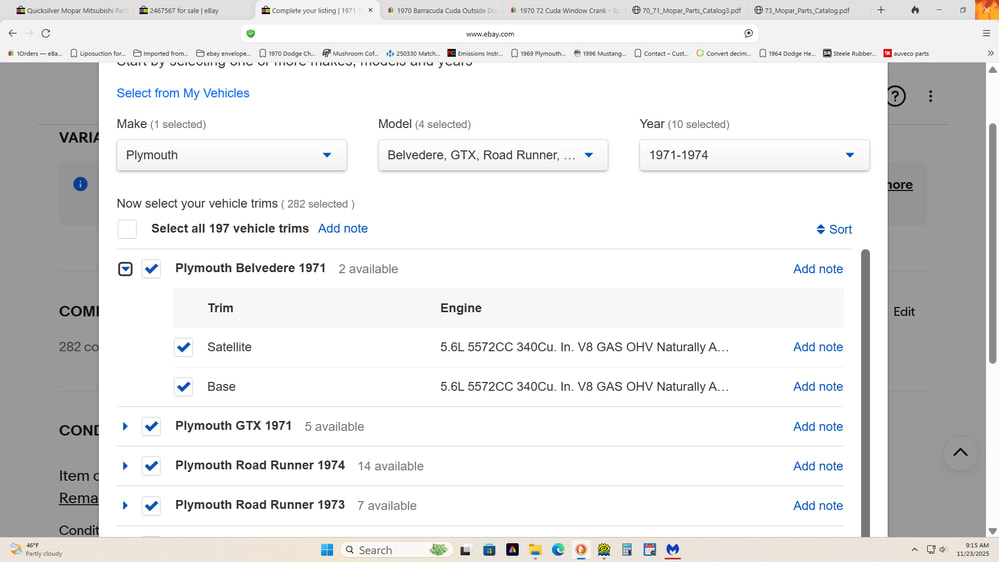Show more bookmarks with the overflow chevron

point(990,54)
